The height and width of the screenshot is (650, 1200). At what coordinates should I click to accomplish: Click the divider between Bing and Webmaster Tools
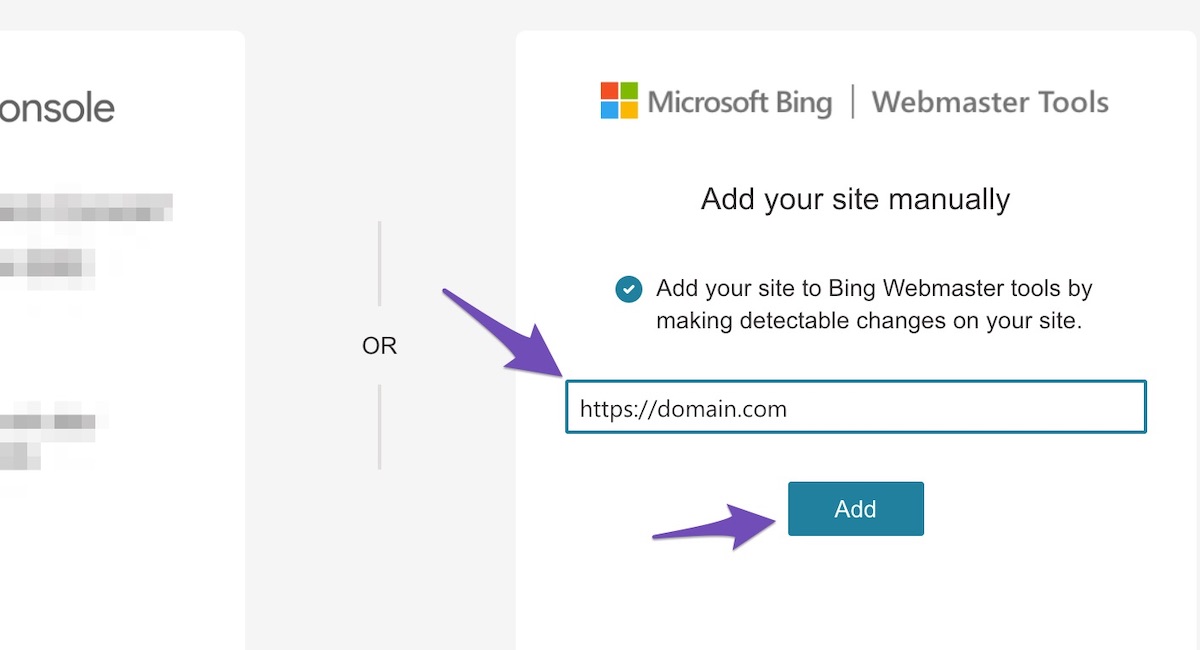pyautogui.click(x=853, y=102)
